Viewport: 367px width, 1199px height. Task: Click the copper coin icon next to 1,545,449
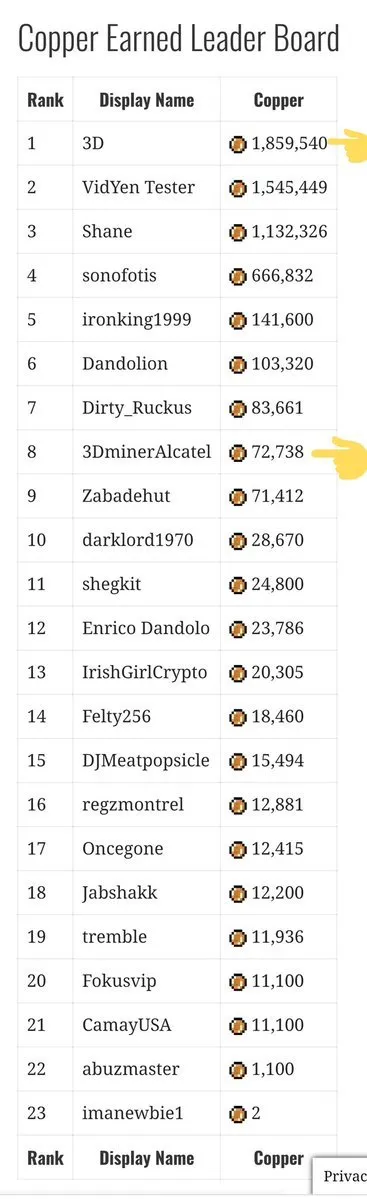[238, 188]
